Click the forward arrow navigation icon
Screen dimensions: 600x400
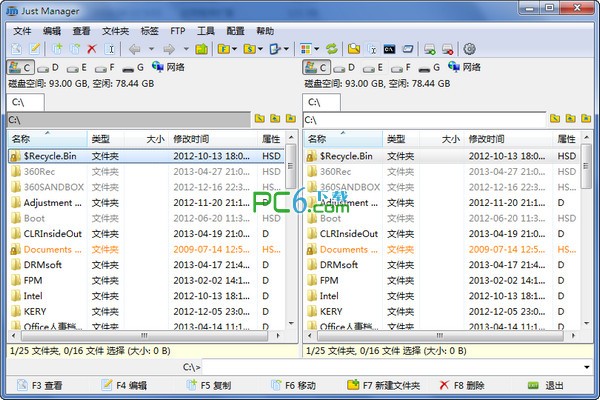click(168, 49)
